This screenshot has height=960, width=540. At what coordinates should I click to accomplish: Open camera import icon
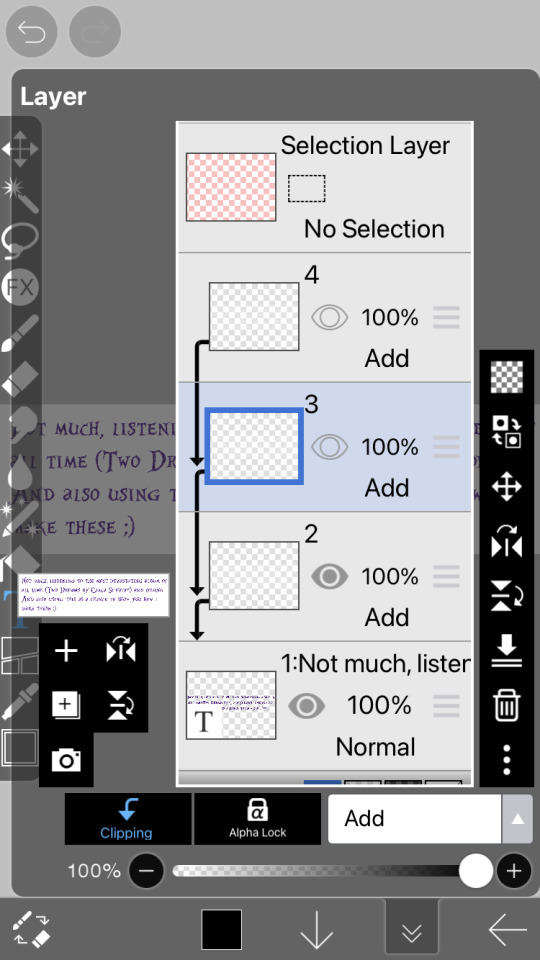(66, 760)
